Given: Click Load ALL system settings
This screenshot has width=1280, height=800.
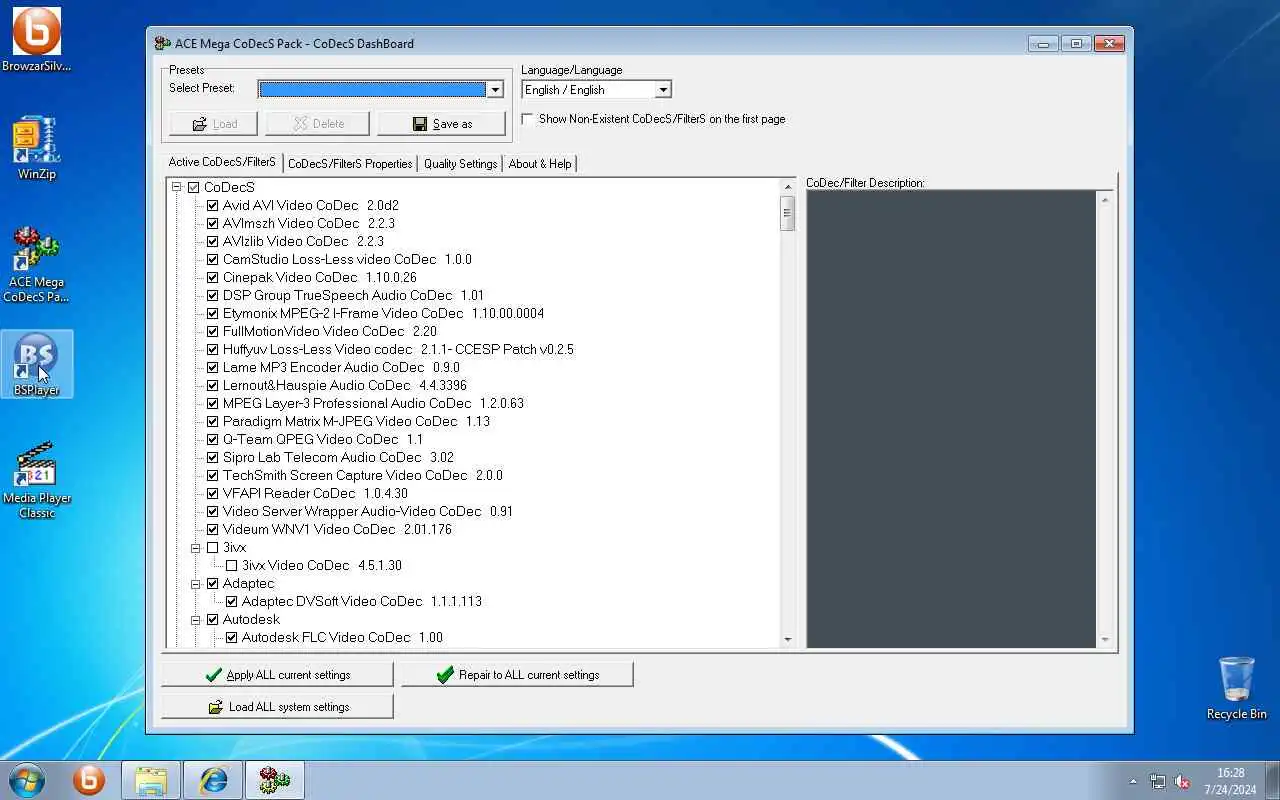Looking at the screenshot, I should [x=277, y=707].
